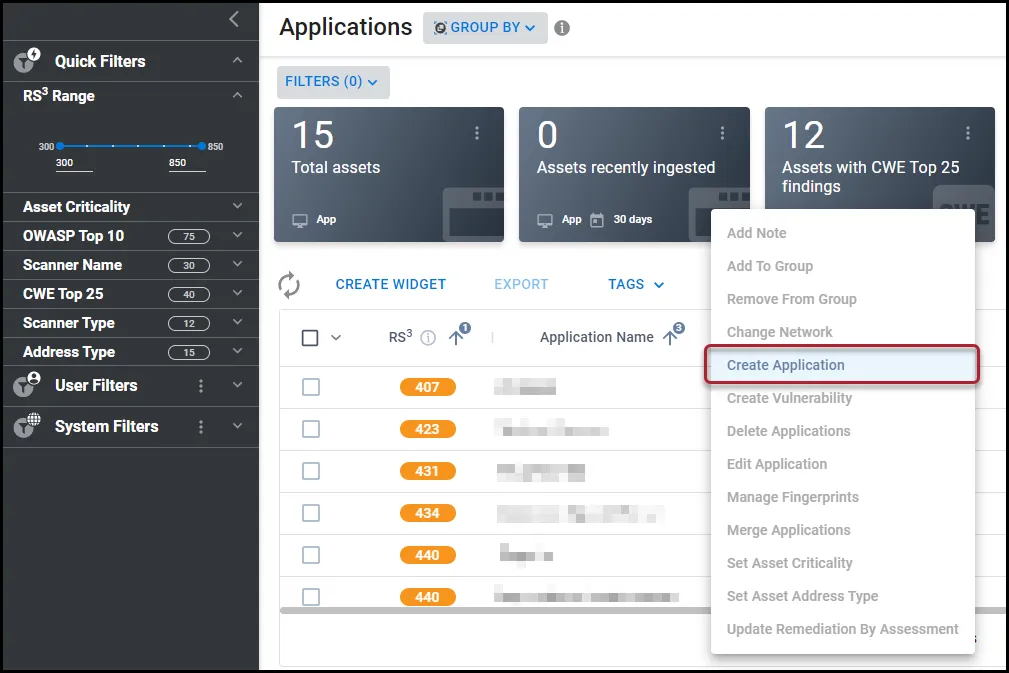Tick the select-all checkbox in table header
The image size is (1009, 673).
[x=310, y=337]
